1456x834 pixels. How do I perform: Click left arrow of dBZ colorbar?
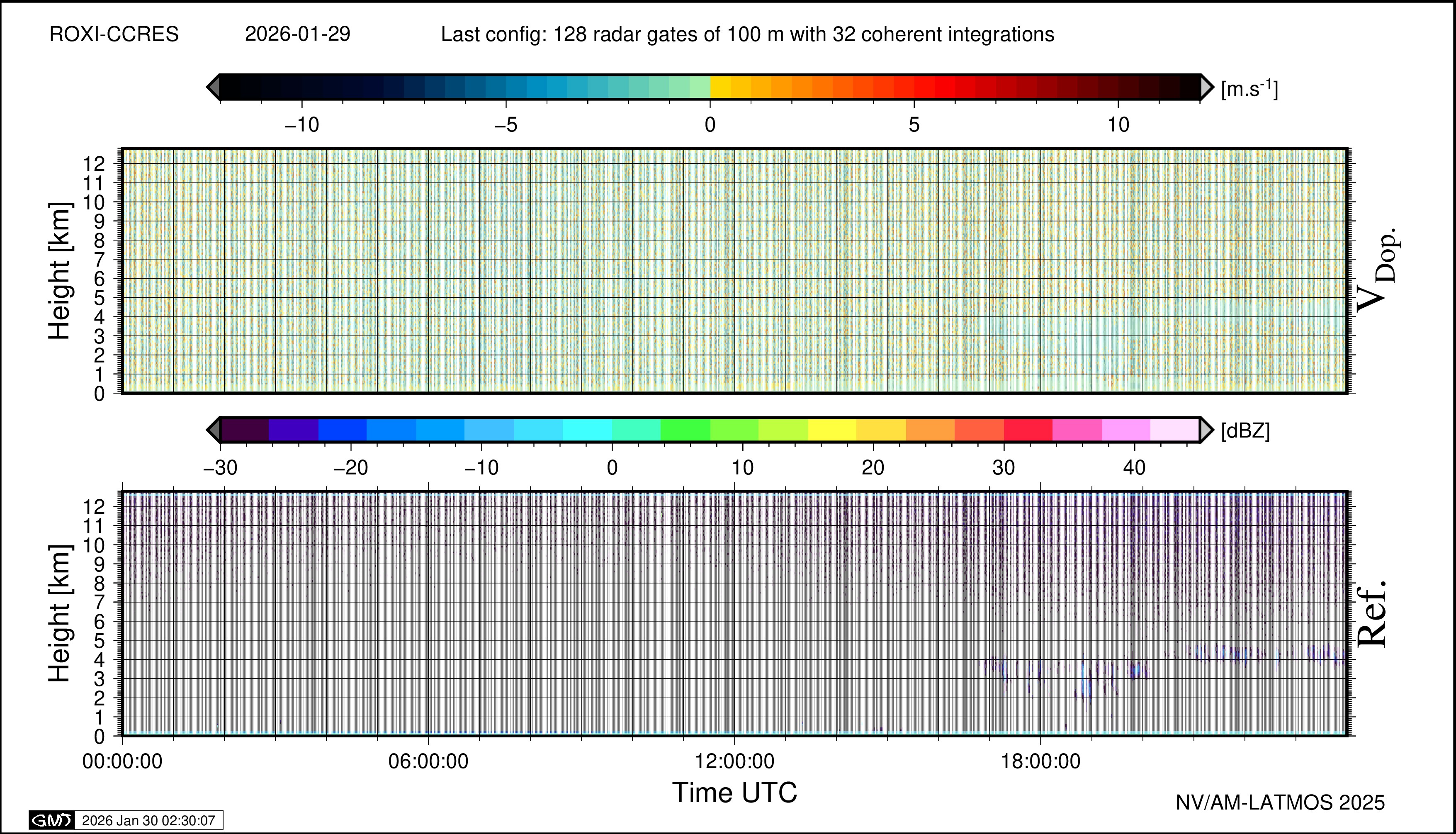click(213, 430)
